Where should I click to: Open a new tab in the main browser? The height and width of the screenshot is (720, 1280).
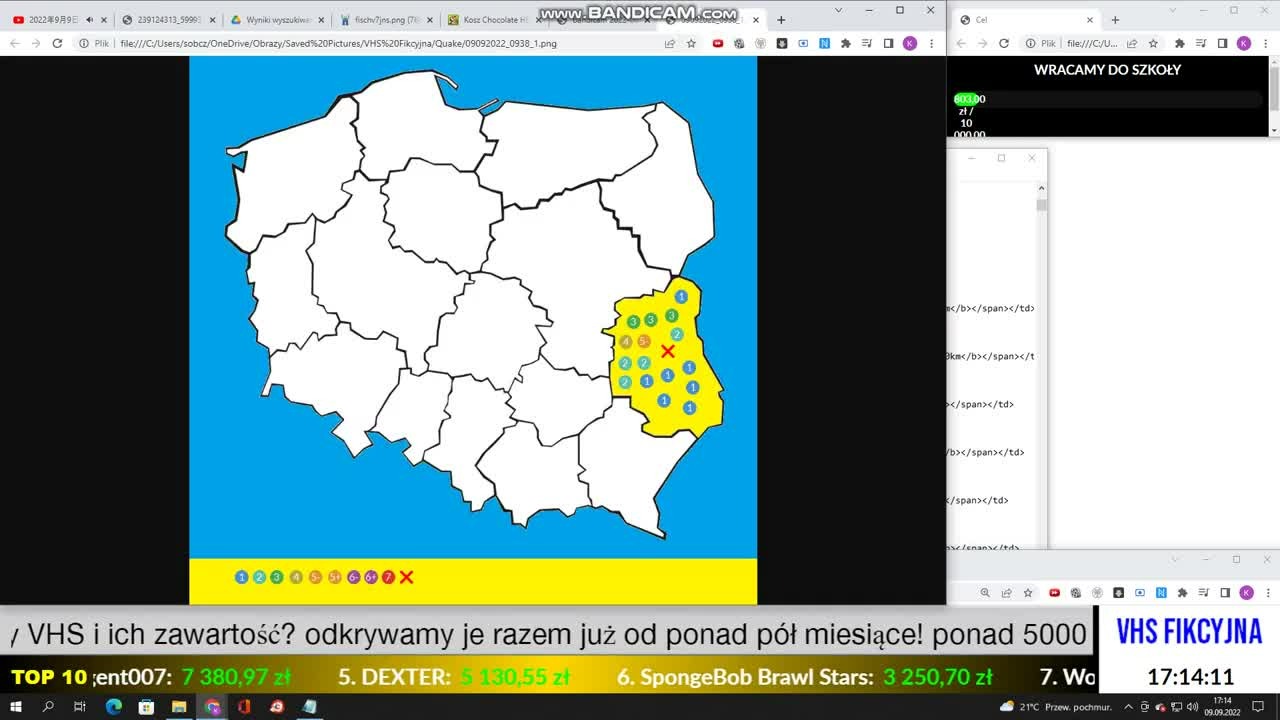point(781,20)
